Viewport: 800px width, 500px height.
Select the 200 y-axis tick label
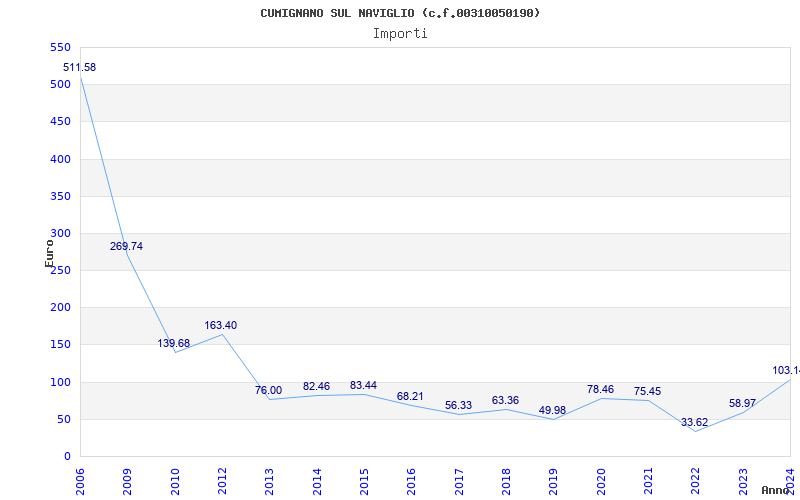click(60, 308)
